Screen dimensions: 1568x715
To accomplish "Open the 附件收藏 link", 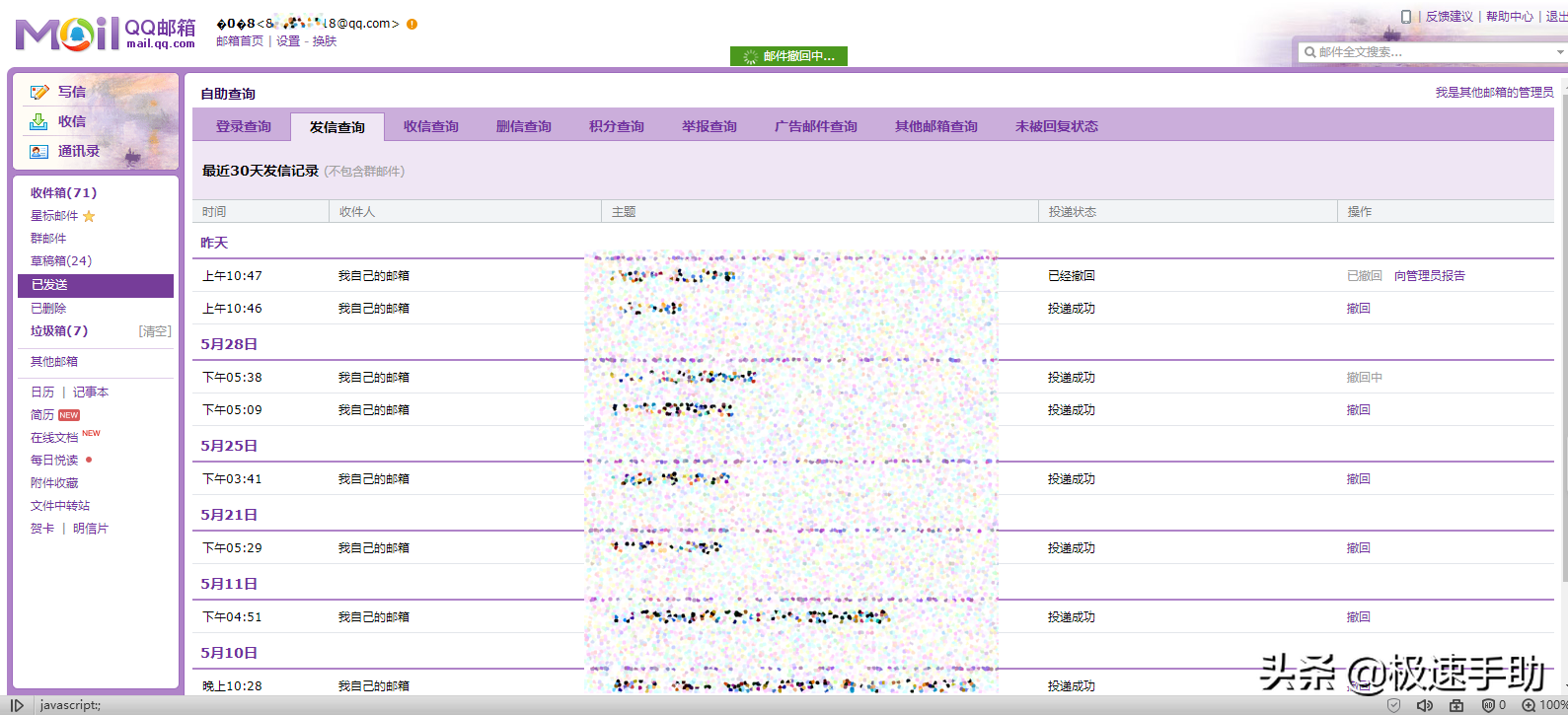I will point(54,483).
